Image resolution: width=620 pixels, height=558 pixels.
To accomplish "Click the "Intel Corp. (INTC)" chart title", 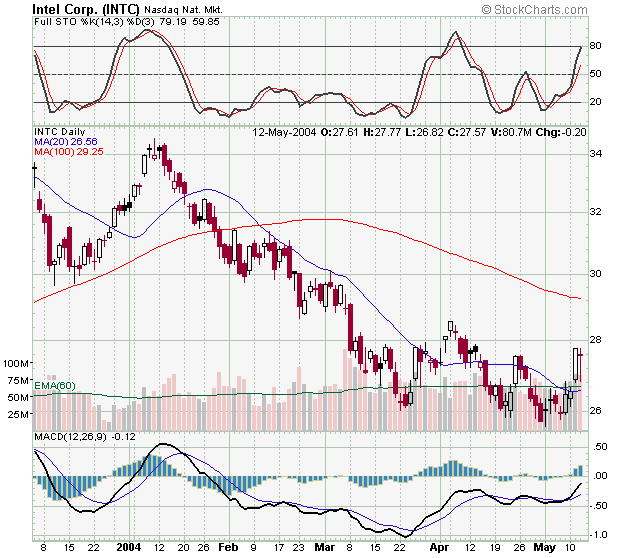I will pyautogui.click(x=86, y=9).
